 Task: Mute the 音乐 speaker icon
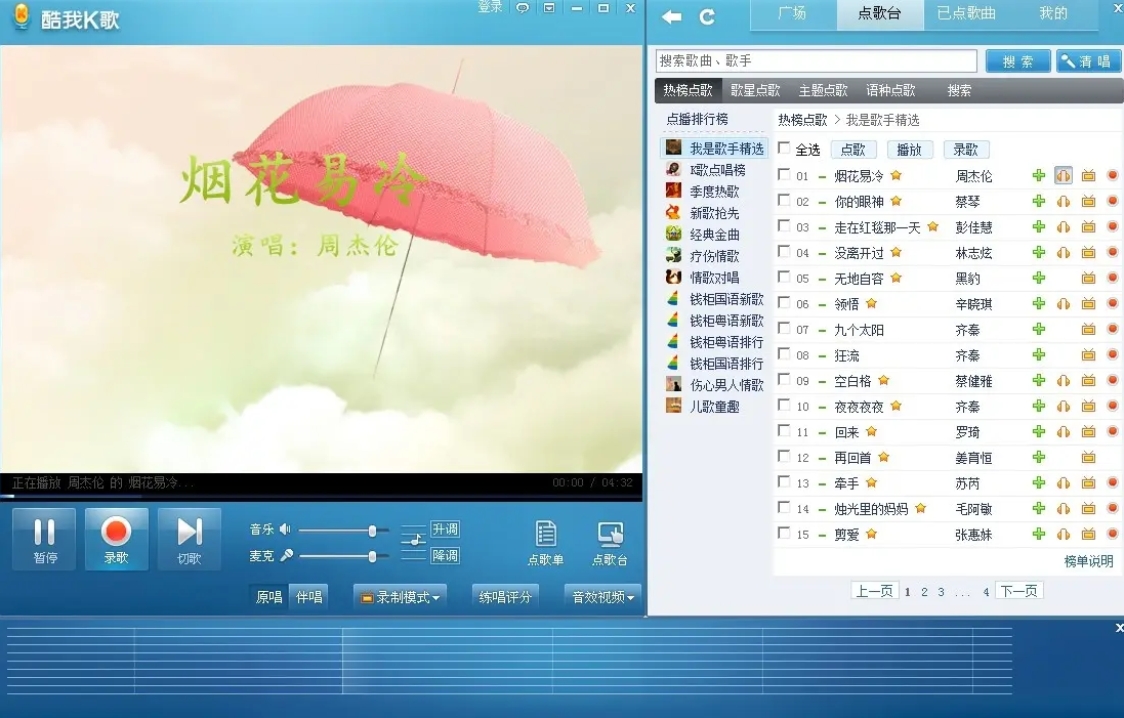click(x=285, y=530)
